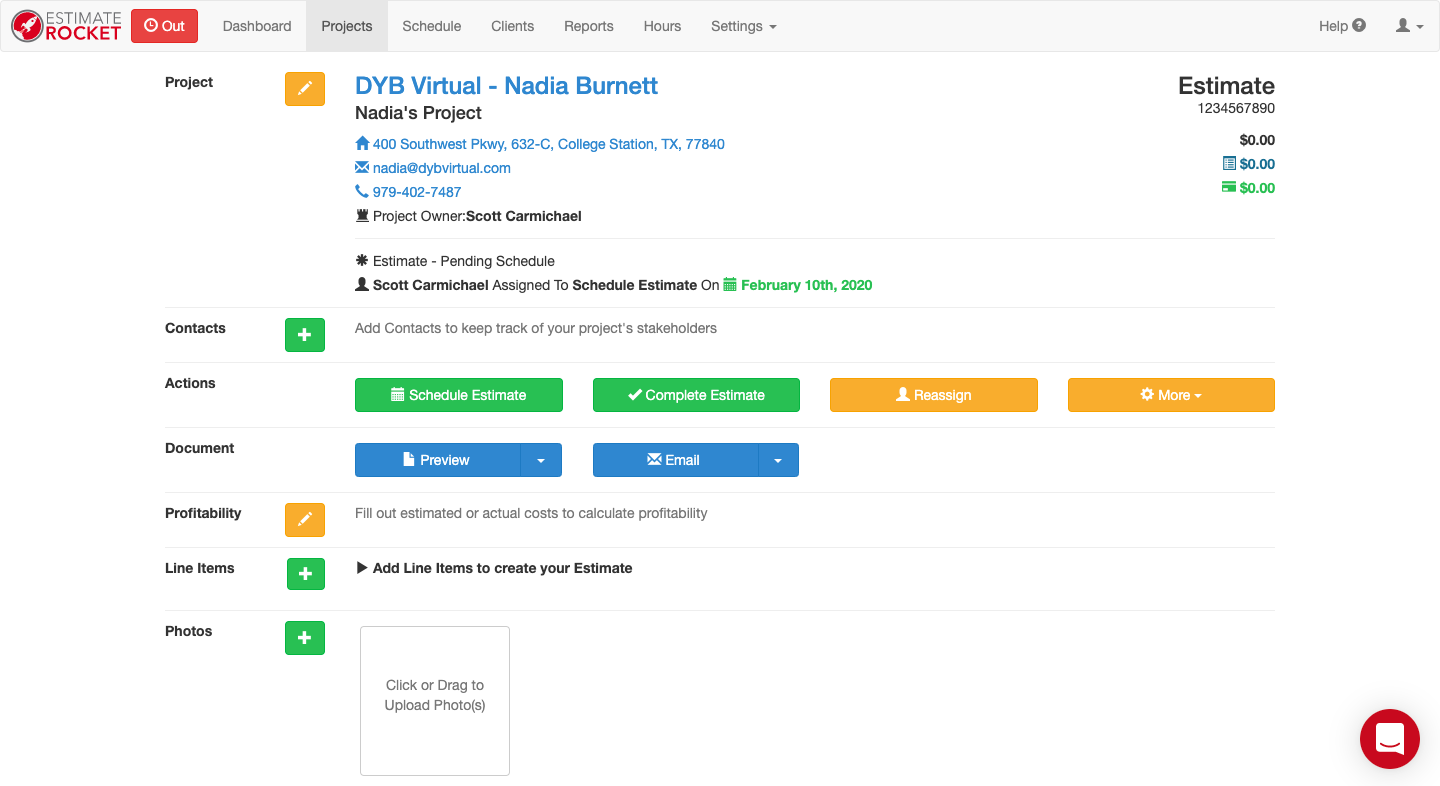Add a contact with the plus button

click(305, 335)
